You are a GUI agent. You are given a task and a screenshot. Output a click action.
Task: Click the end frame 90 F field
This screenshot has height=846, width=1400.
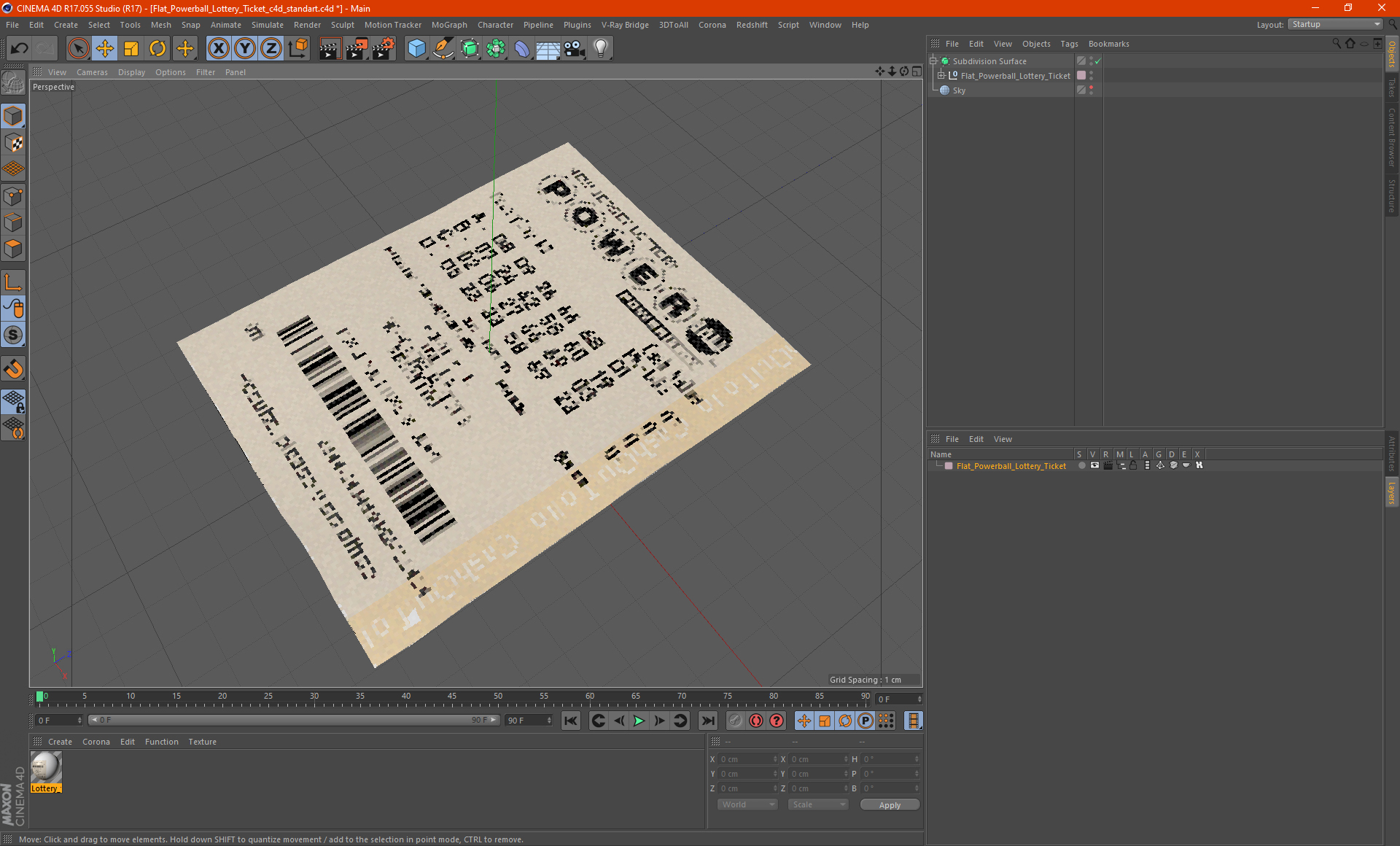[x=529, y=721]
